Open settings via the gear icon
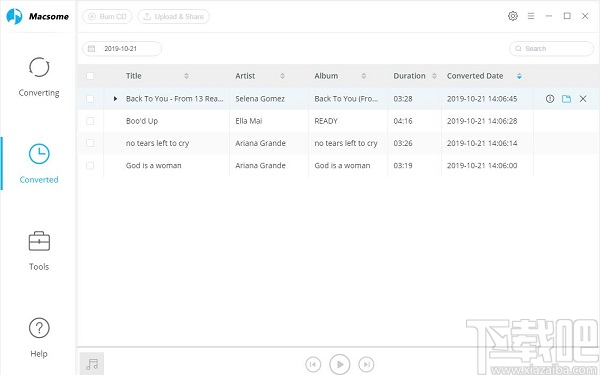The height and width of the screenshot is (375, 601). point(513,16)
